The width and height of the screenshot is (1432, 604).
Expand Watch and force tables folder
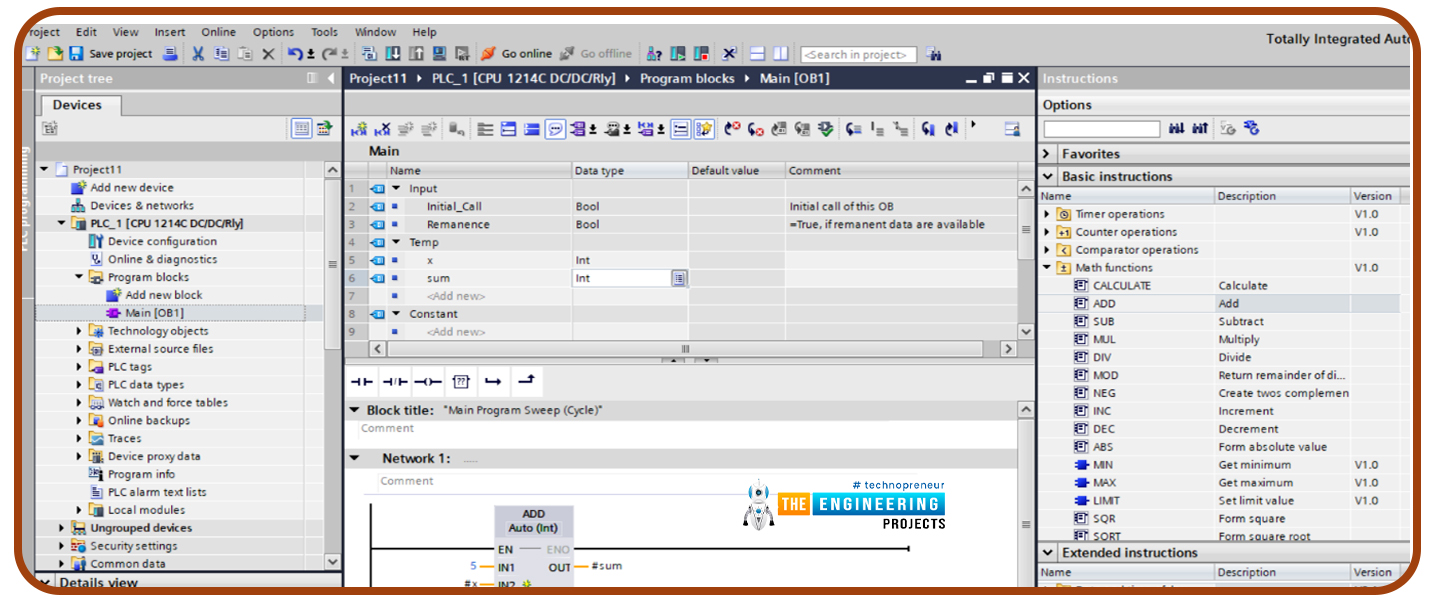80,403
